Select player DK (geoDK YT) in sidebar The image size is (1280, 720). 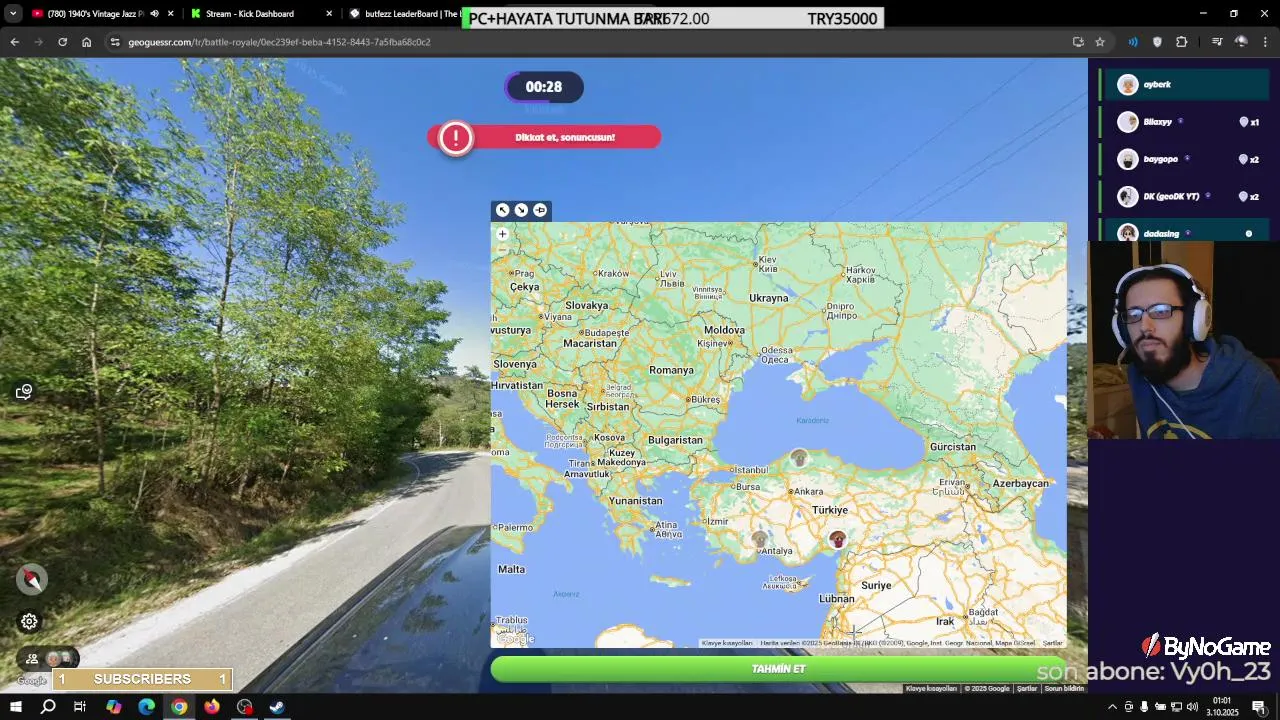[x=1184, y=196]
